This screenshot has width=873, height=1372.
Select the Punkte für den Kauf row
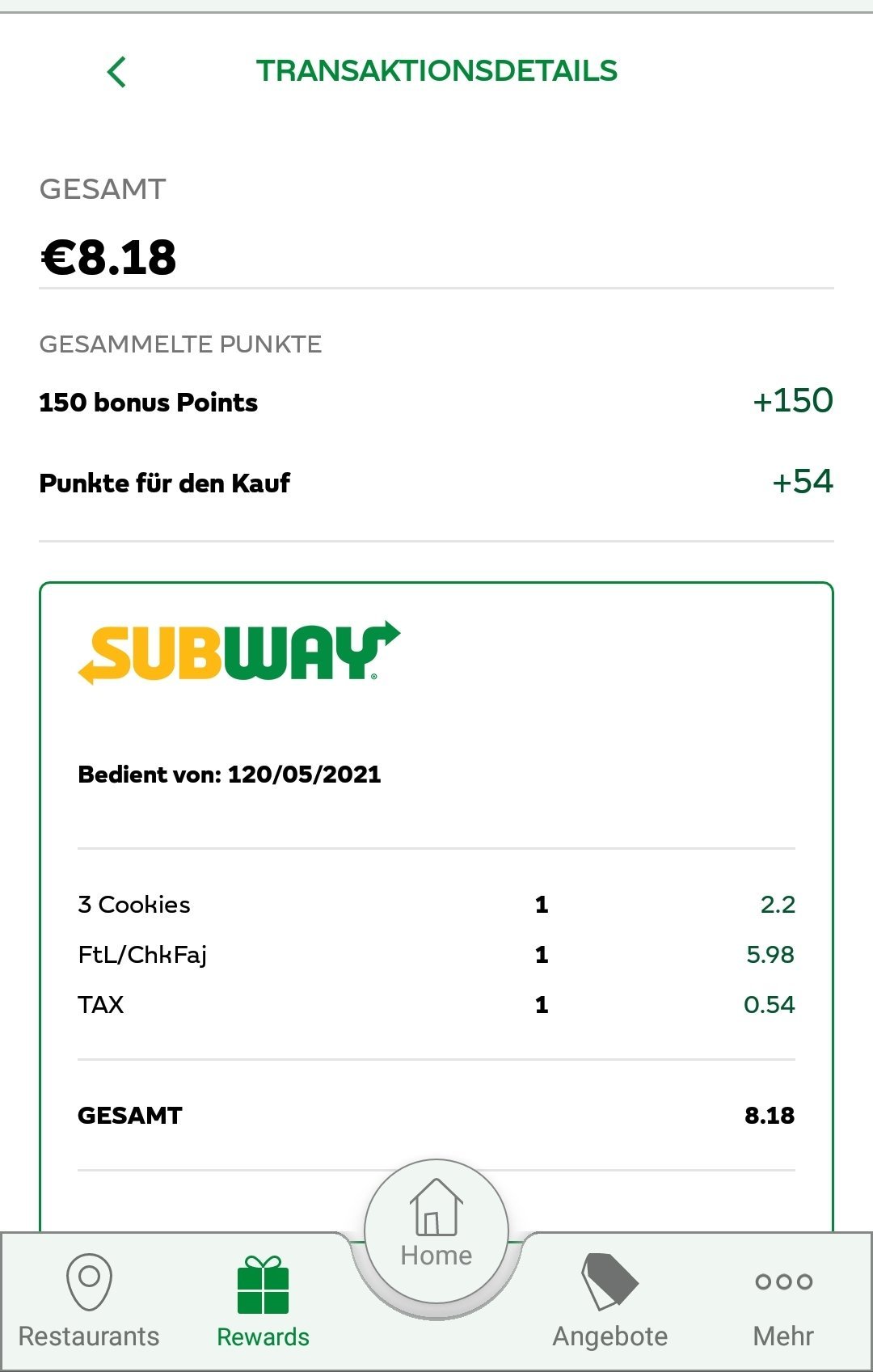436,483
